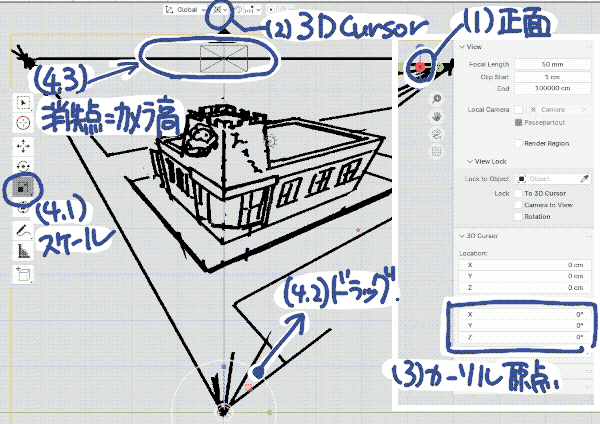
Task: Select the Add Cube tool
Action: click(23, 274)
